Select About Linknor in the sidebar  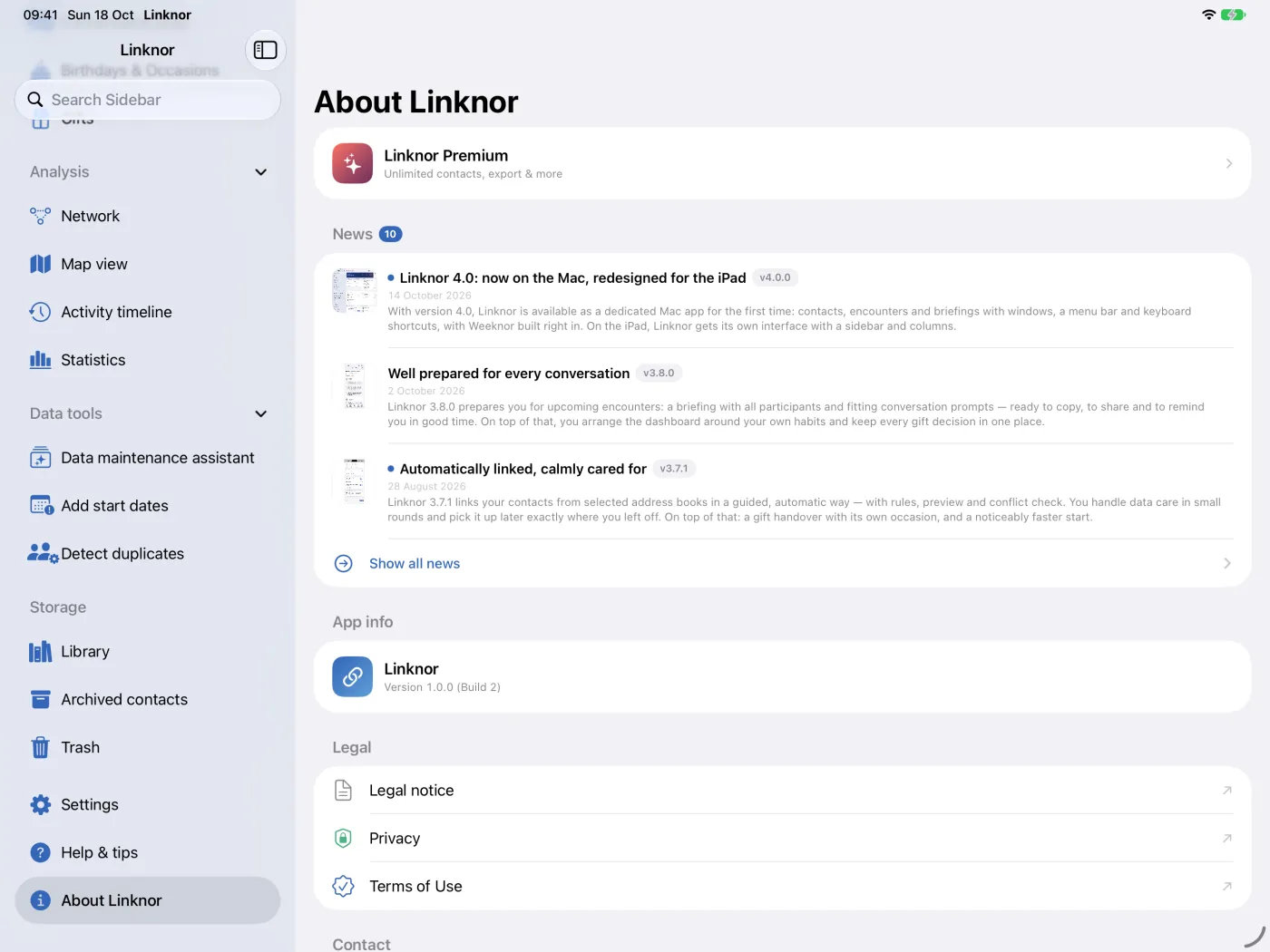click(148, 900)
